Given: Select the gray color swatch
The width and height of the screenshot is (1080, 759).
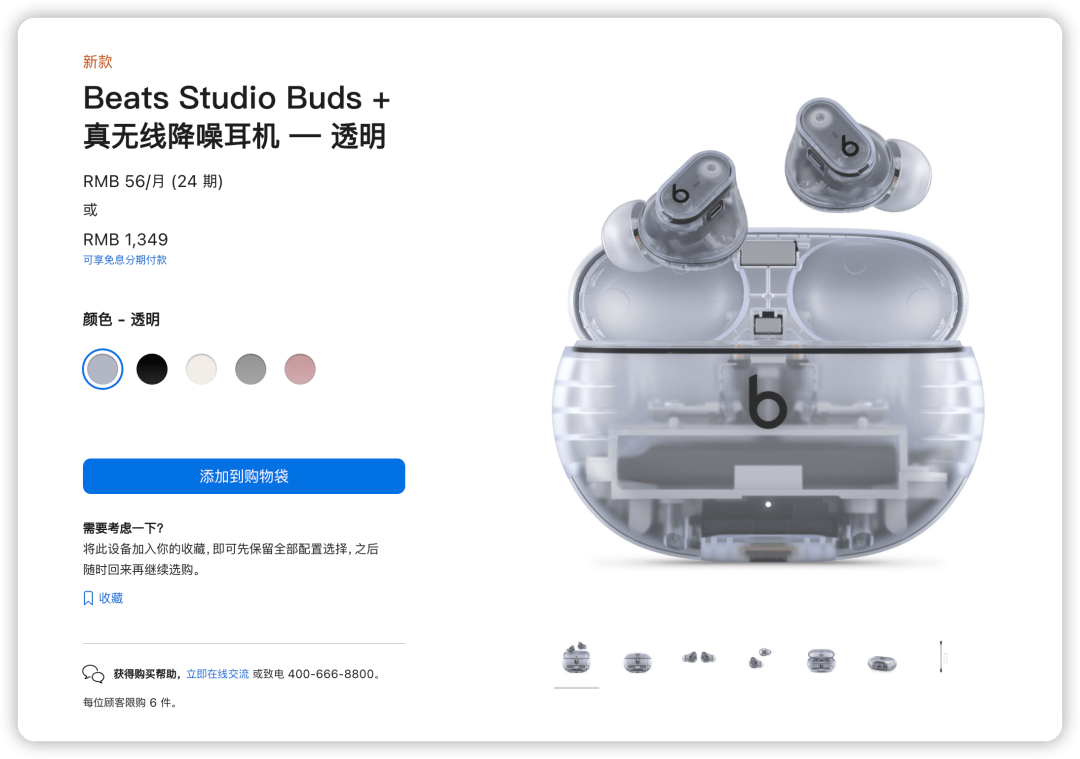Looking at the screenshot, I should [251, 369].
